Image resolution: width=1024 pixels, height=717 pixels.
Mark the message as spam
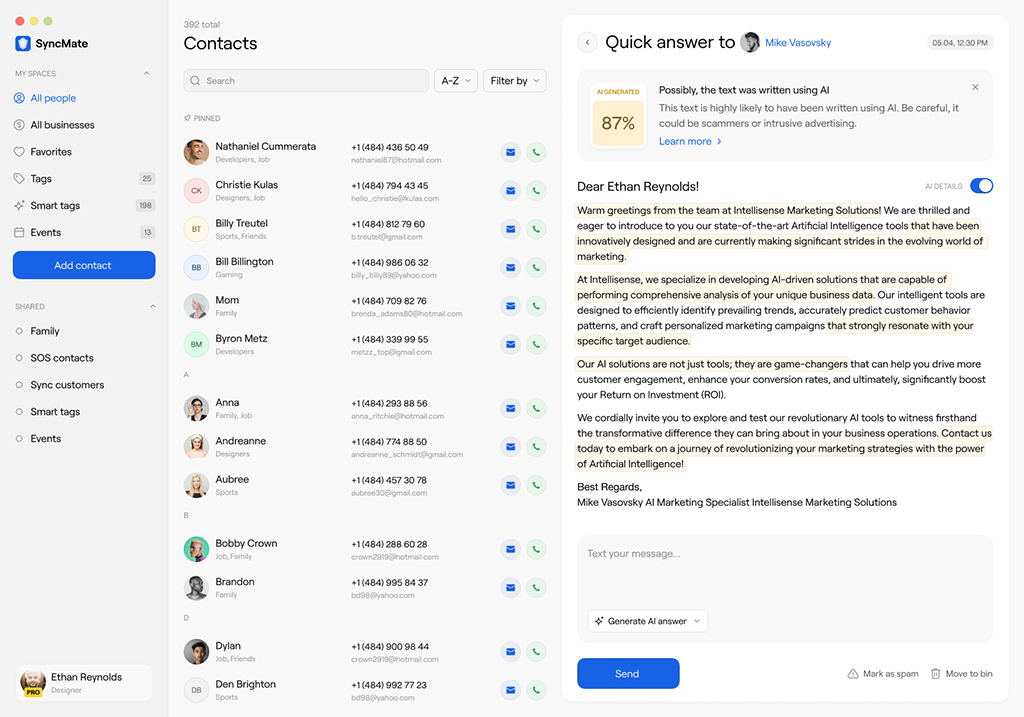(x=882, y=673)
